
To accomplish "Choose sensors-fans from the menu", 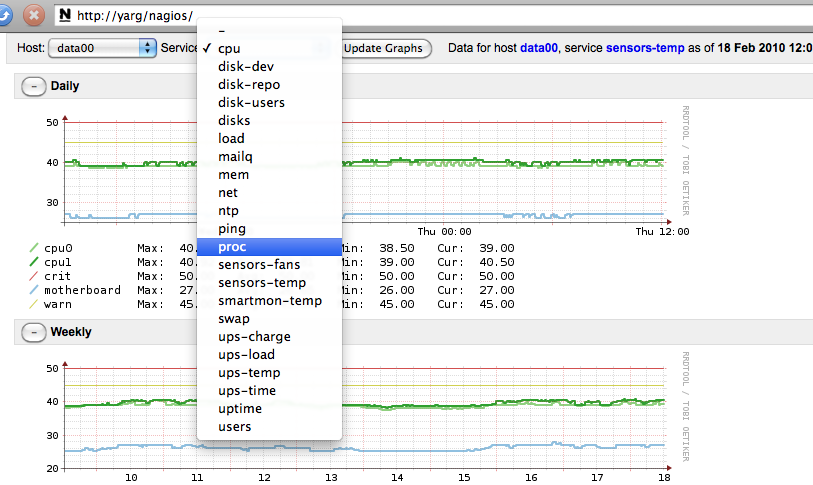I will tap(269, 265).
